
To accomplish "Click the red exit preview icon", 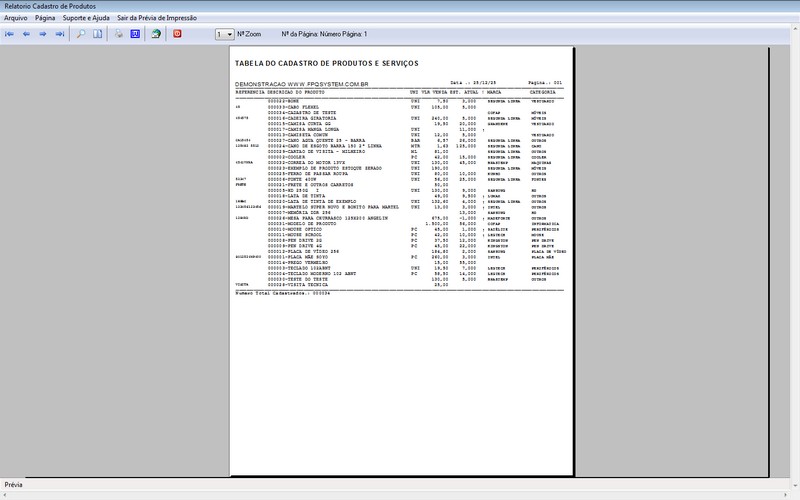I will pyautogui.click(x=177, y=34).
